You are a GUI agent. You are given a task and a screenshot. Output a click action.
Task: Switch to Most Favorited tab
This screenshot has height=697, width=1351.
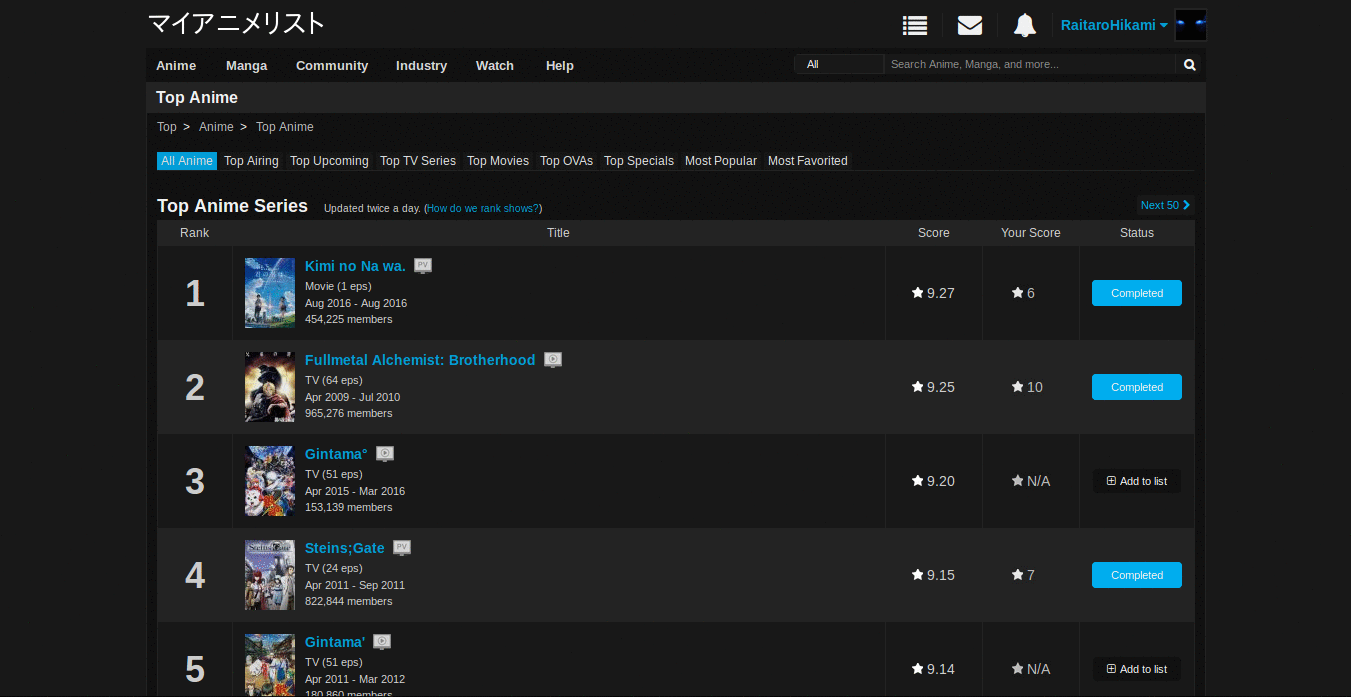pyautogui.click(x=808, y=161)
